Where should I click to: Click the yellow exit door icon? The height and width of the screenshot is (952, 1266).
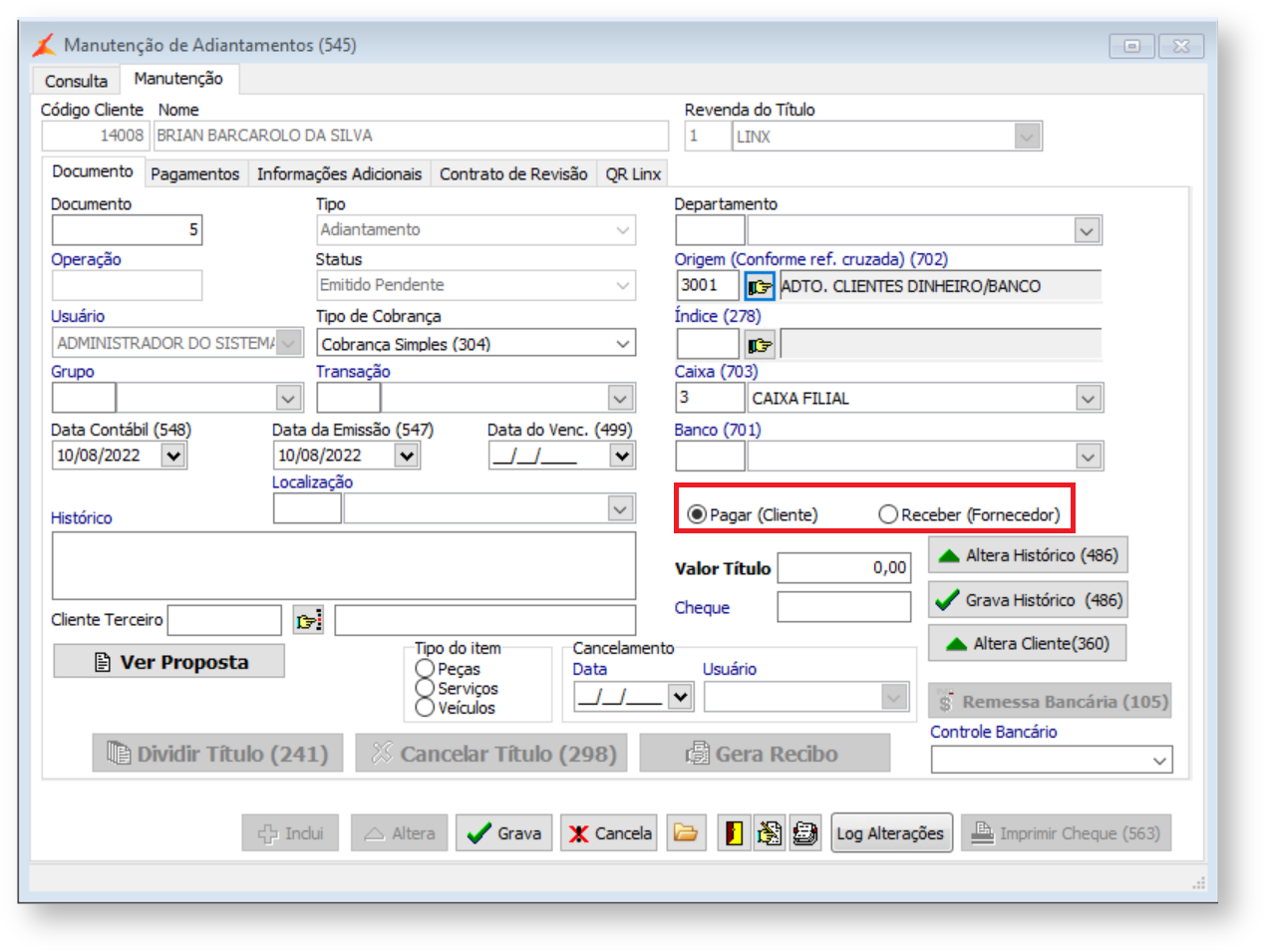click(735, 832)
